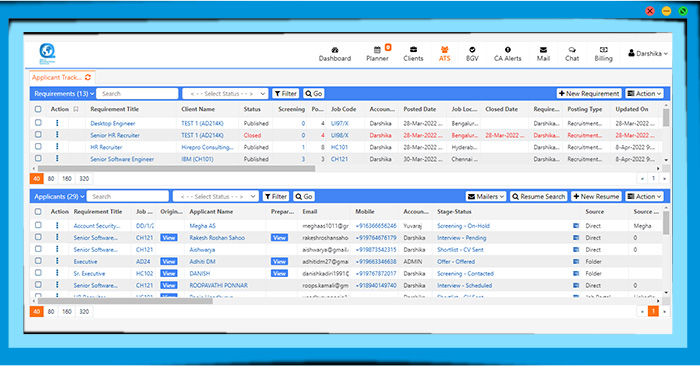The height and width of the screenshot is (366, 700).
Task: Open the Mailers menu
Action: click(x=486, y=196)
